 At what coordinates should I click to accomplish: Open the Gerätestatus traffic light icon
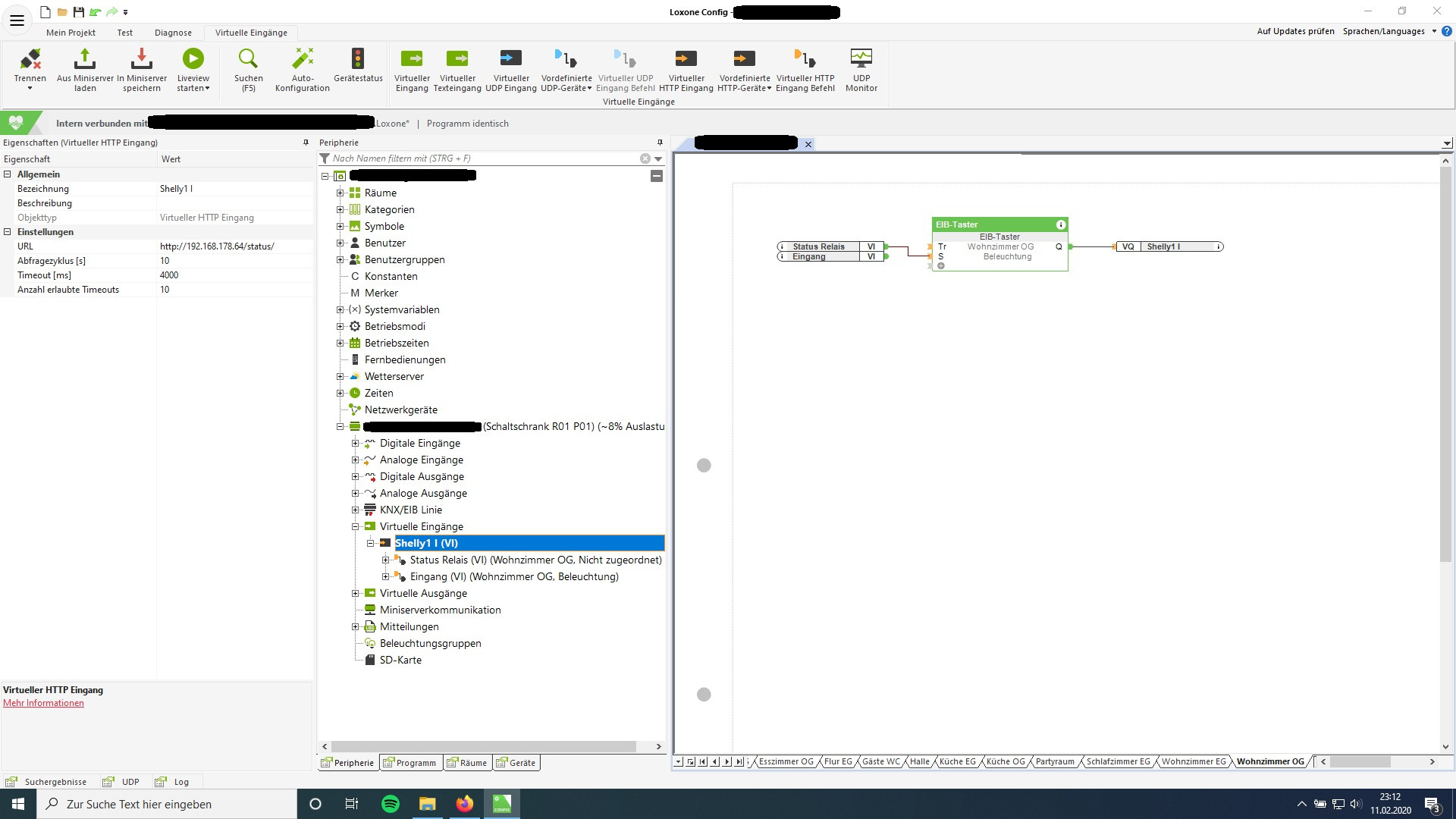pos(358,59)
